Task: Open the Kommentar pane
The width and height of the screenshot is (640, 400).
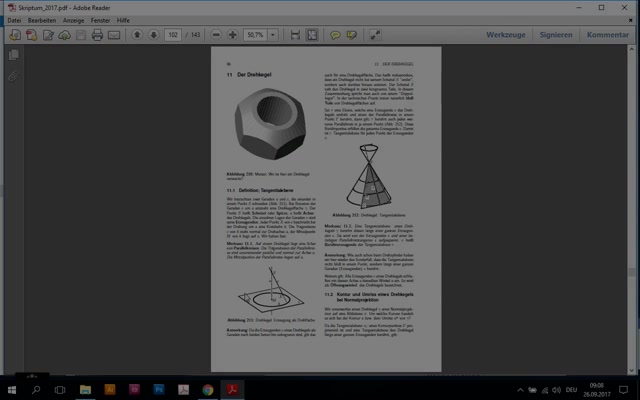Action: click(x=607, y=35)
